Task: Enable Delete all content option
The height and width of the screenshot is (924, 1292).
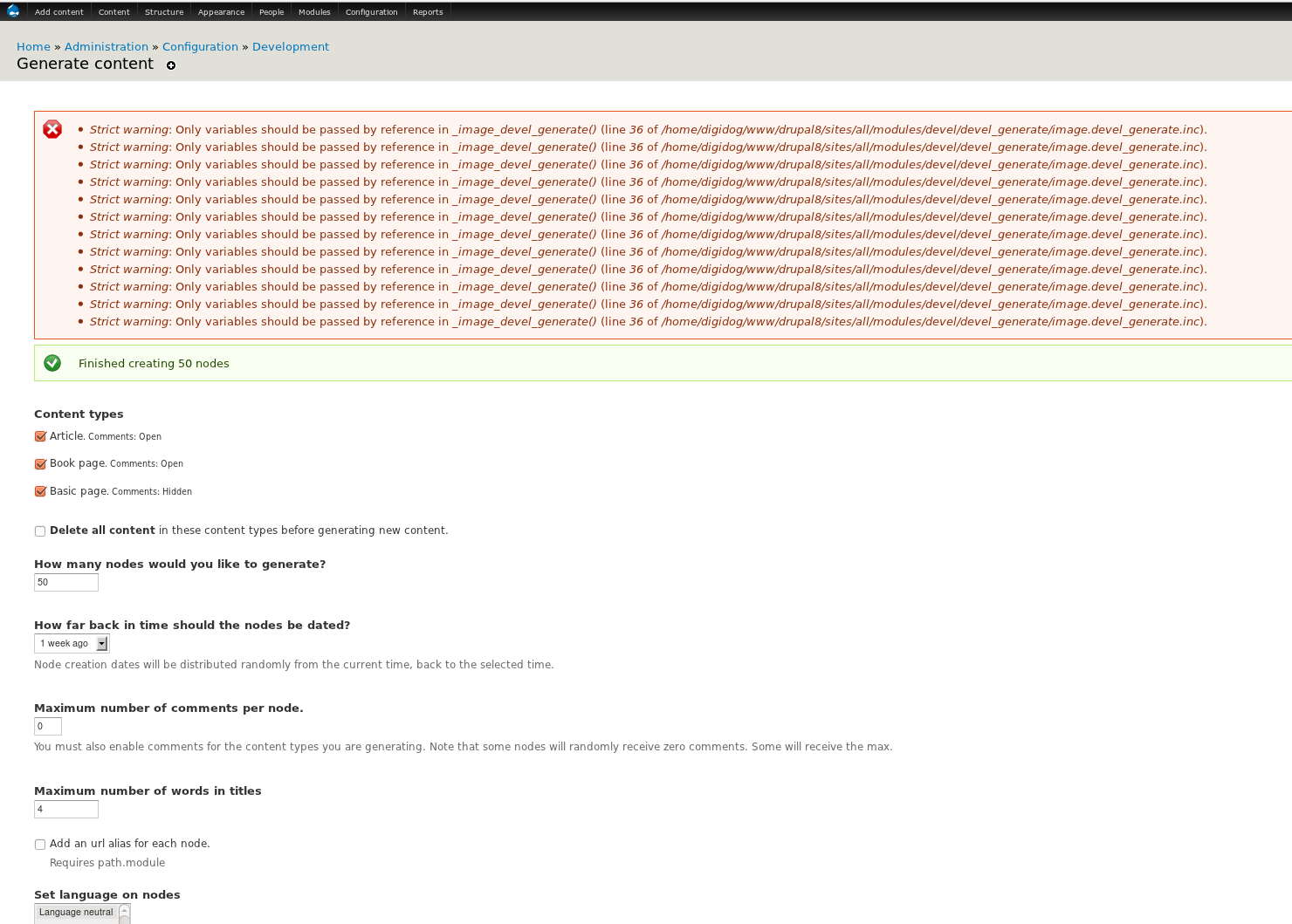Action: click(40, 530)
